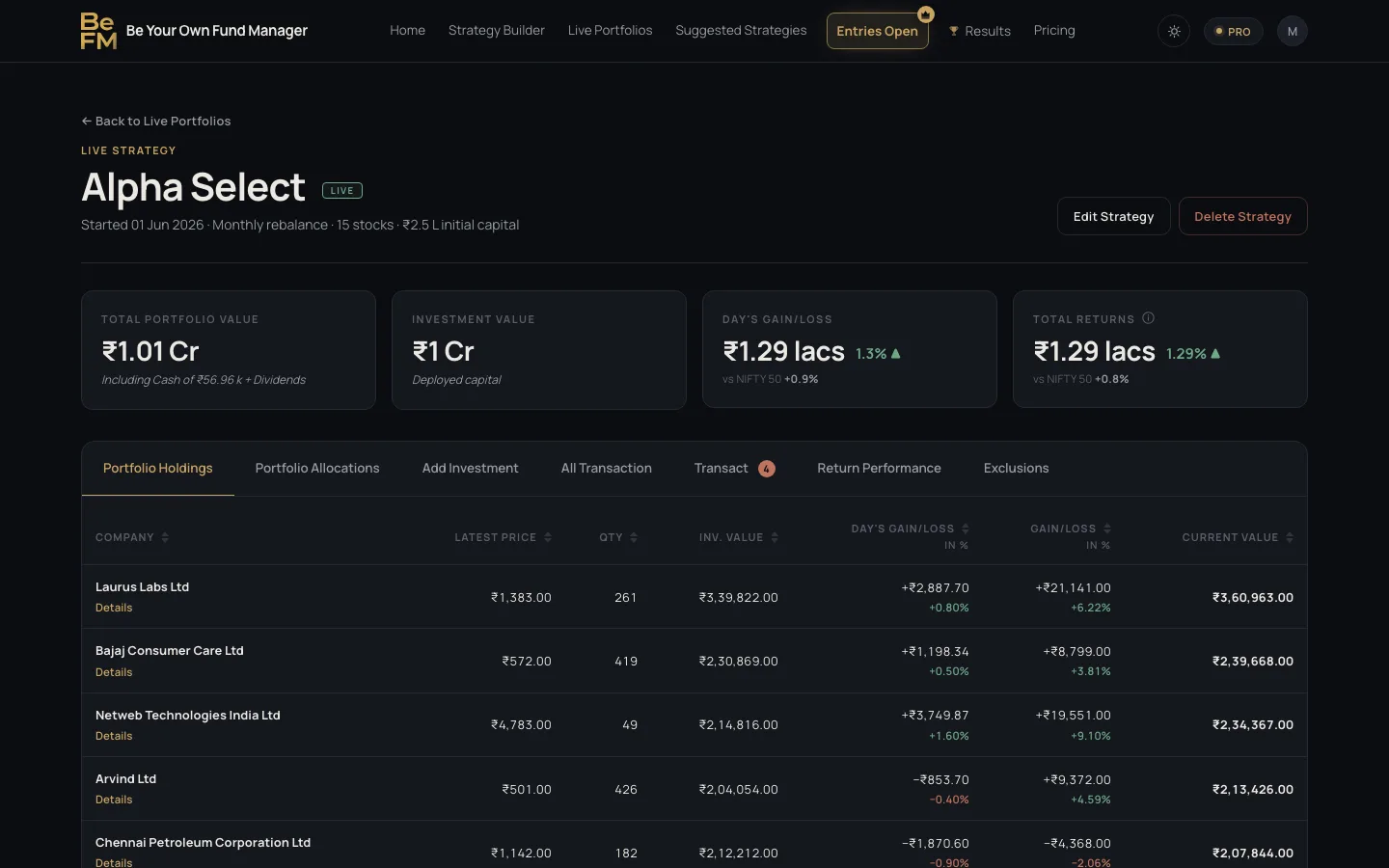Toggle the light/dark theme sun icon

coord(1174,32)
